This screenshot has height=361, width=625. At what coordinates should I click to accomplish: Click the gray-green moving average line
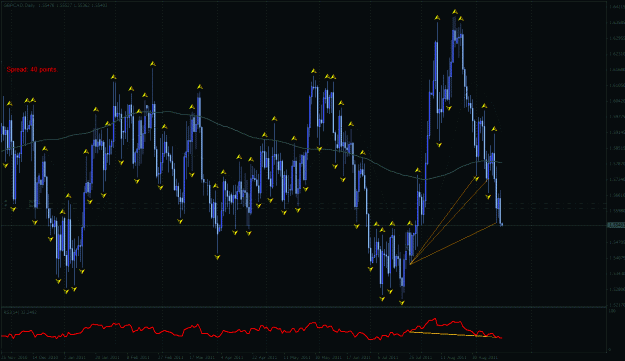251,137
